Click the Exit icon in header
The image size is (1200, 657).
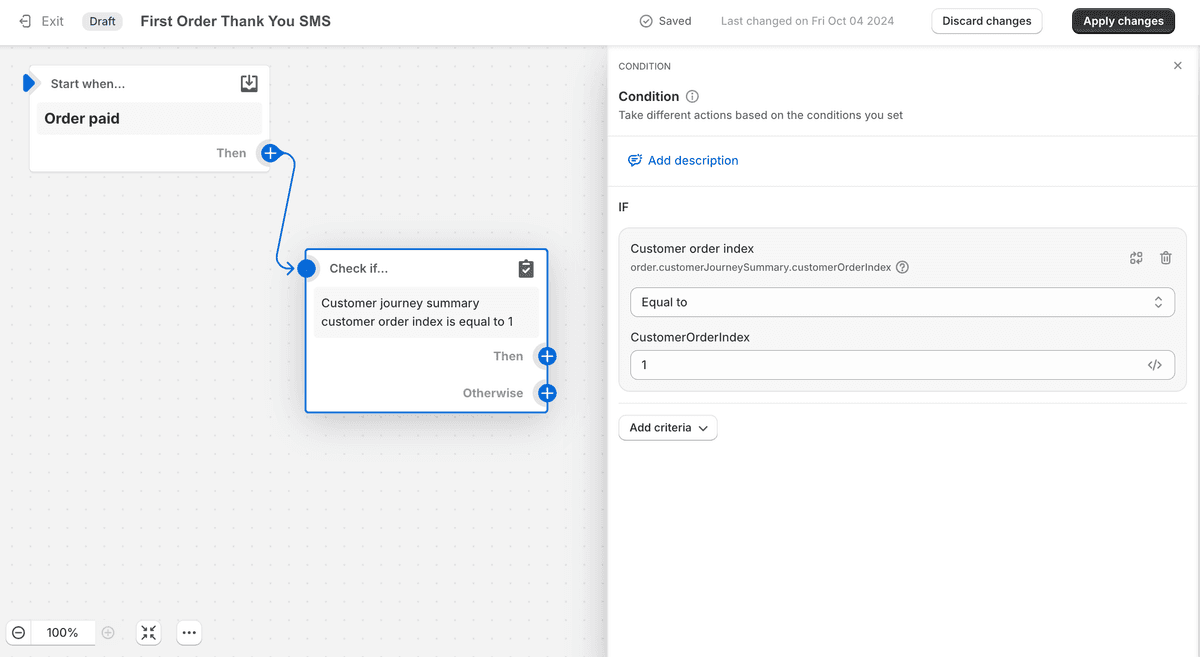[x=26, y=21]
